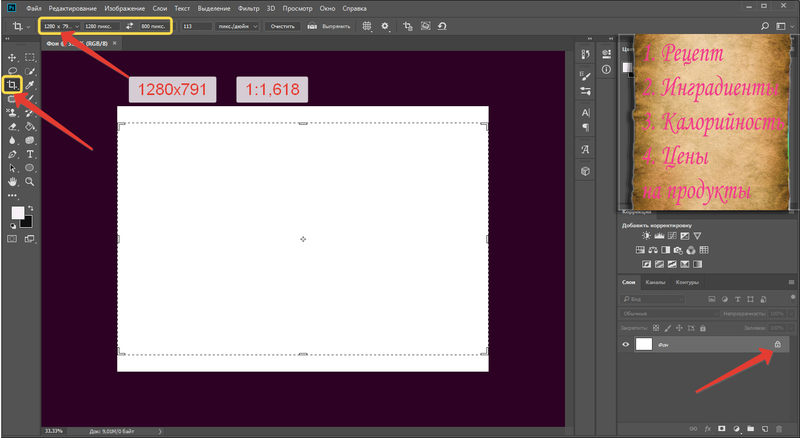The width and height of the screenshot is (800, 438).
Task: Click the foreground color swatch
Action: coord(18,213)
